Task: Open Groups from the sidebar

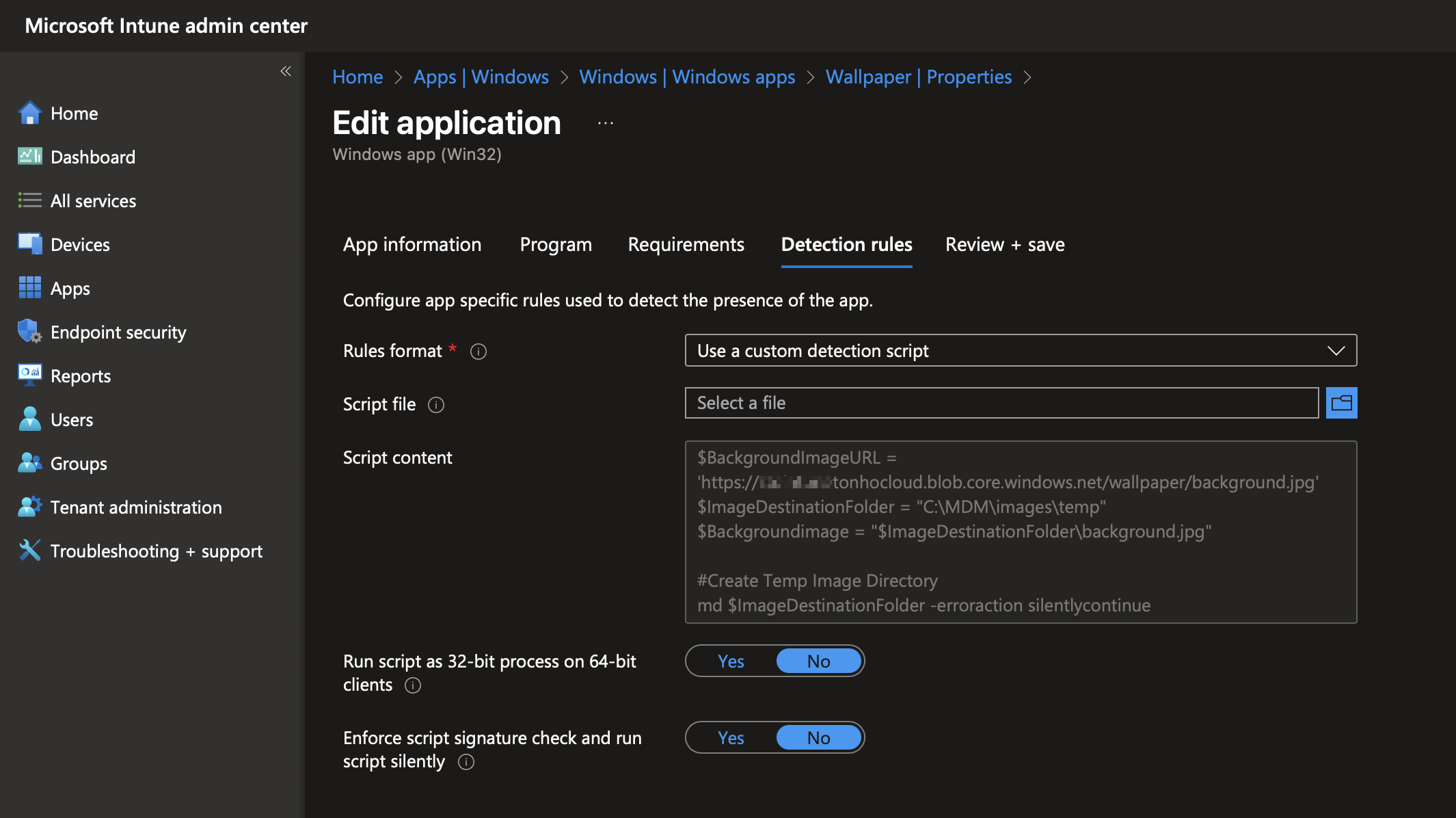Action: 79,463
